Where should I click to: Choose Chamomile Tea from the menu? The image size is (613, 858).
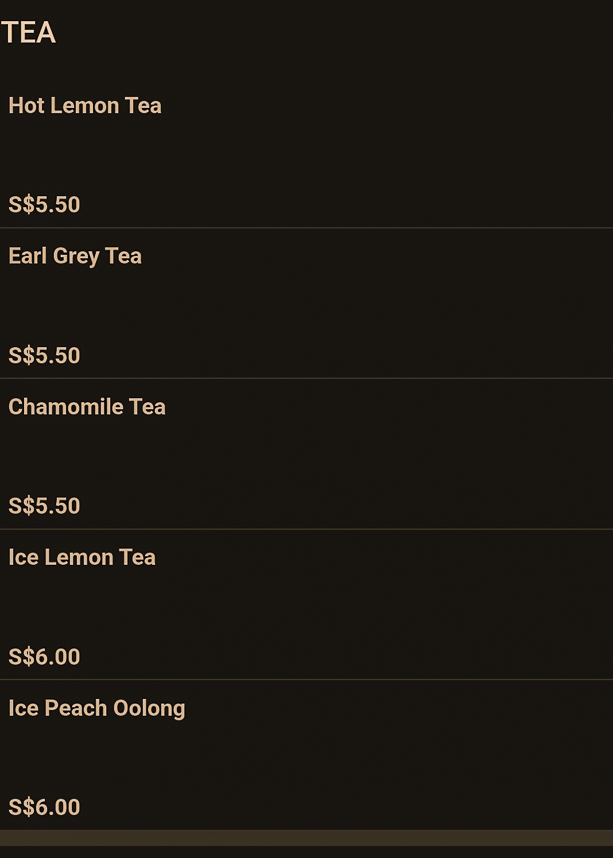tap(87, 407)
